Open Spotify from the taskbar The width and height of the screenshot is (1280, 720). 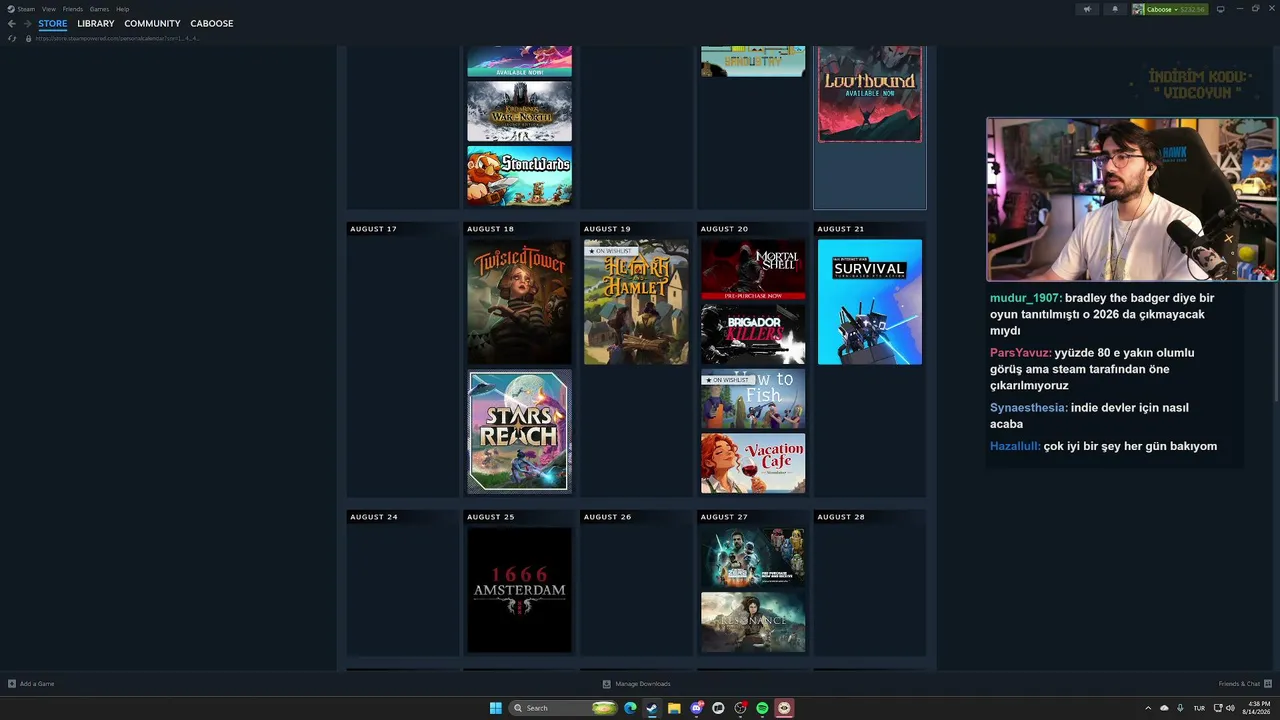[x=762, y=708]
